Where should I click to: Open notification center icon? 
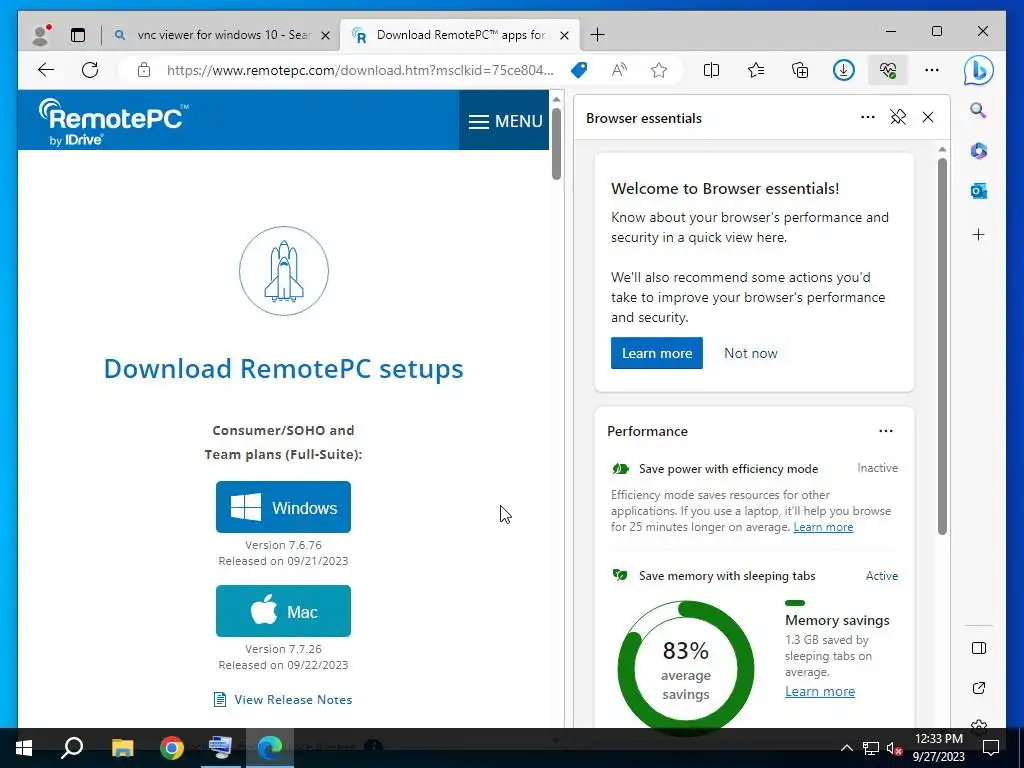991,748
